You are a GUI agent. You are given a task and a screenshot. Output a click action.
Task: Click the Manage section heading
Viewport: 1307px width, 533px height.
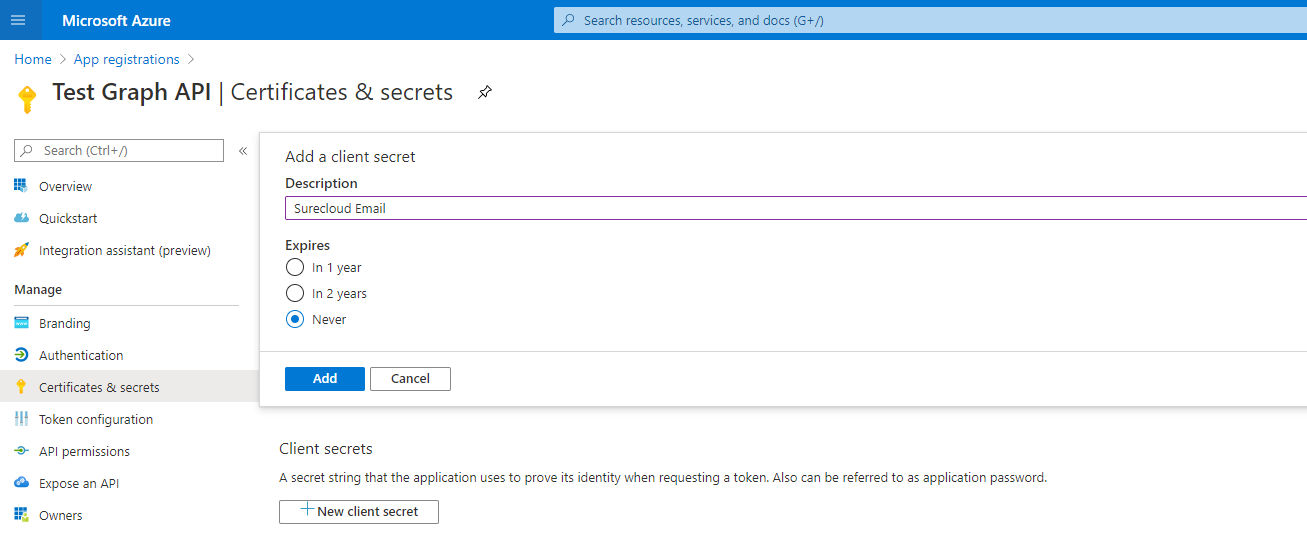[38, 290]
